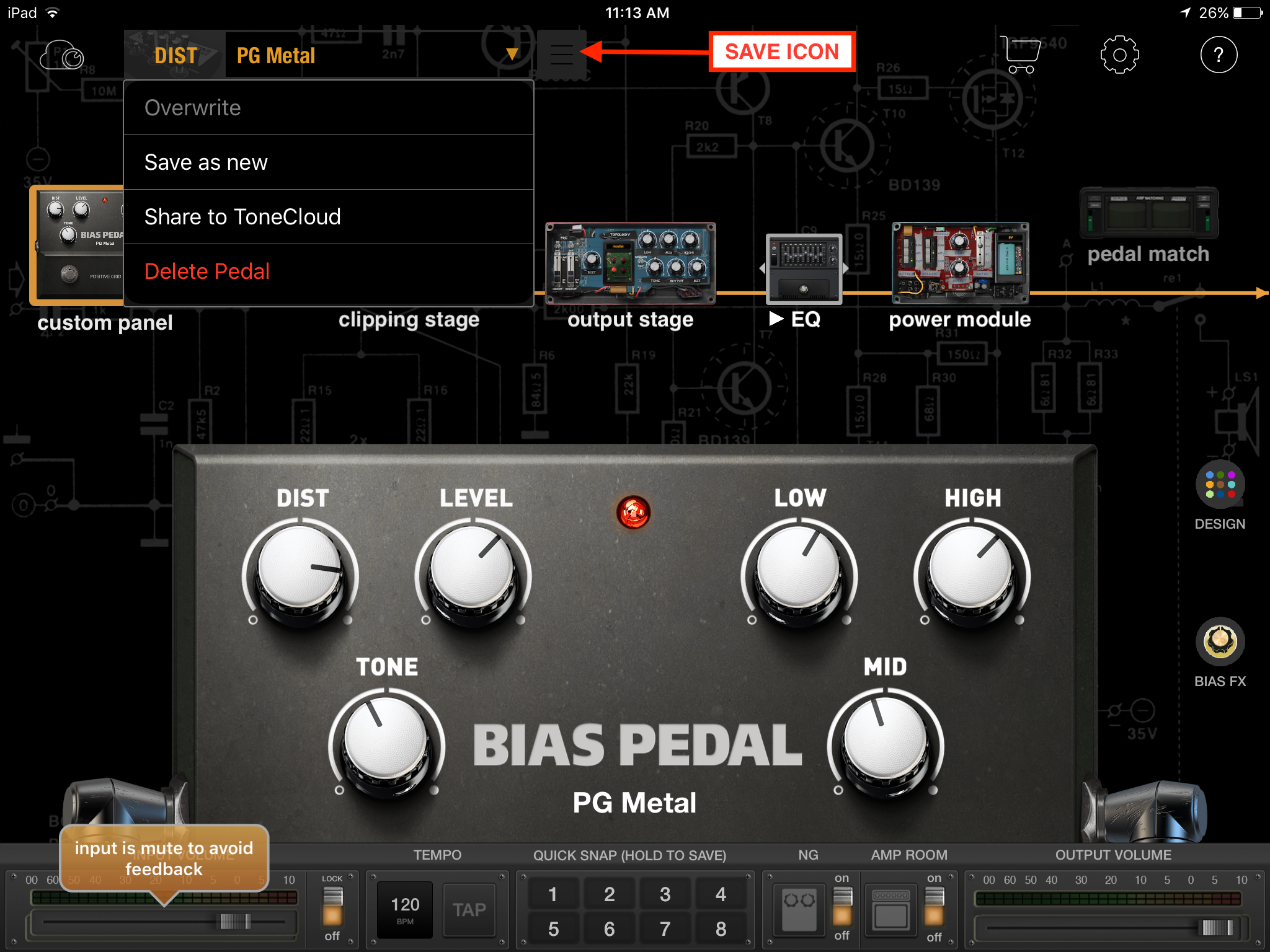Click the PG Metal preset name
The image size is (1270, 952).
tap(276, 56)
